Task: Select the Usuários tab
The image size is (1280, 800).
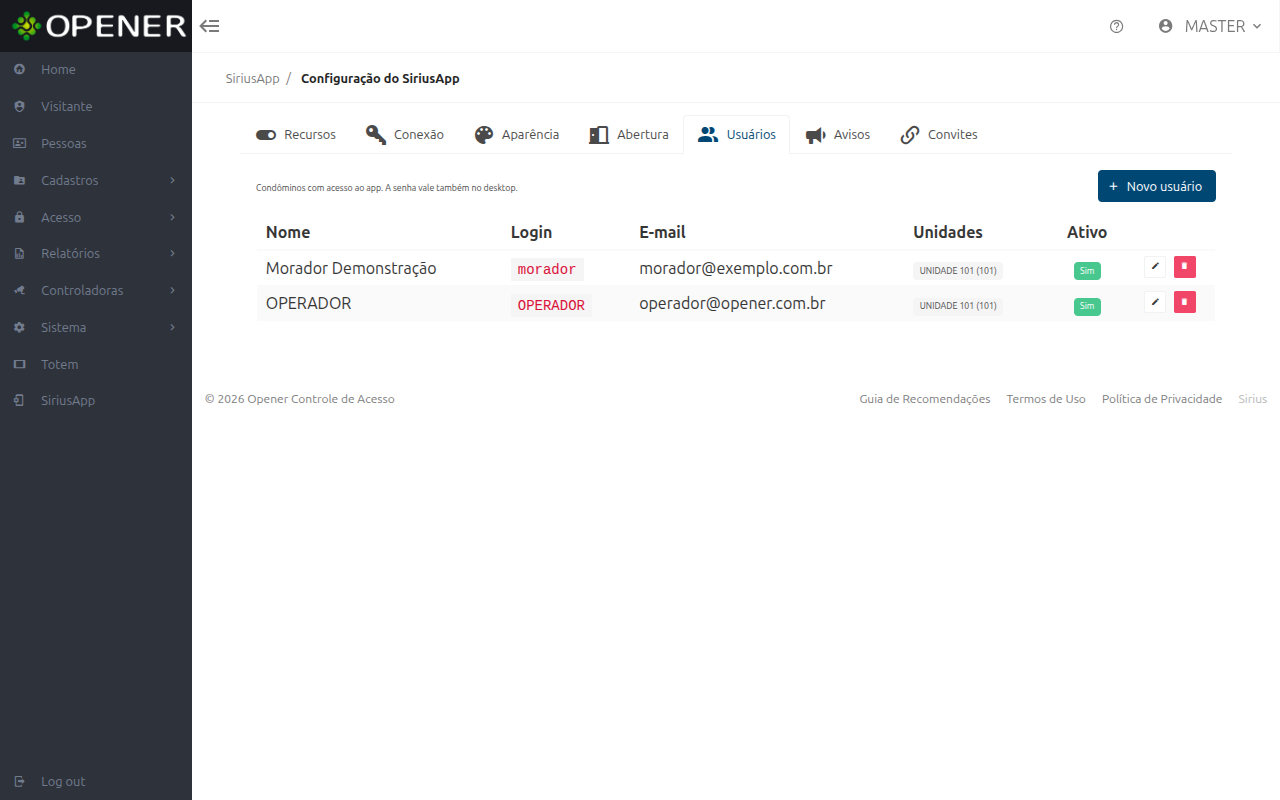Action: coord(737,134)
